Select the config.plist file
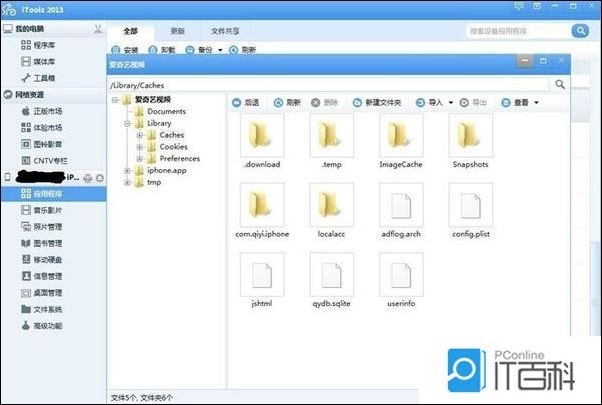The image size is (602, 405). click(x=471, y=210)
